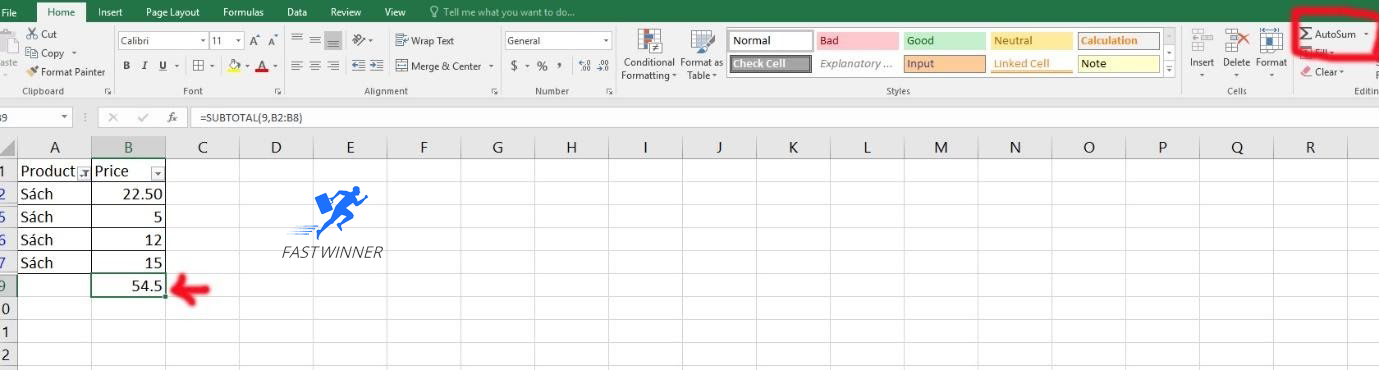
Task: Select Align Left
Action: point(296,66)
